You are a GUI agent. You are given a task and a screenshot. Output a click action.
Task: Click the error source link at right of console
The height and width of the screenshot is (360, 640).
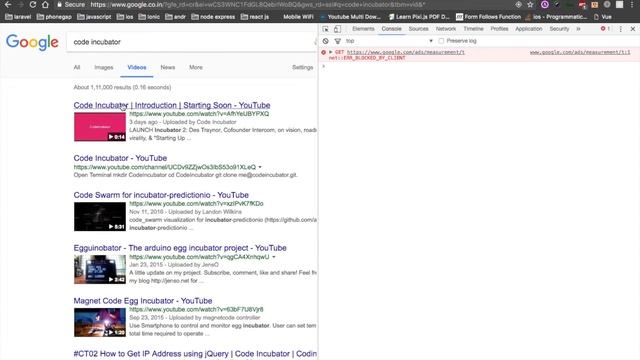click(x=580, y=52)
